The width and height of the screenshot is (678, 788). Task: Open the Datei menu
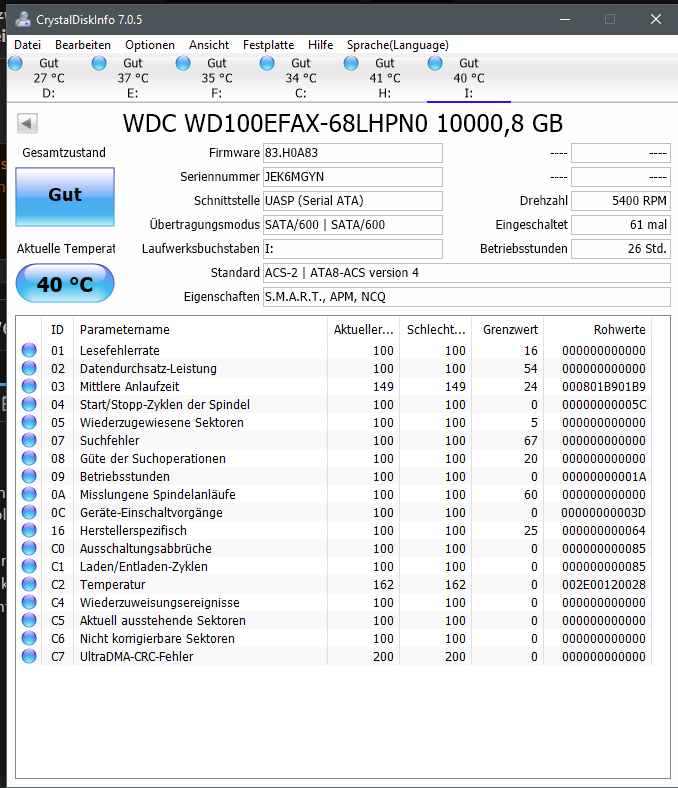point(27,45)
